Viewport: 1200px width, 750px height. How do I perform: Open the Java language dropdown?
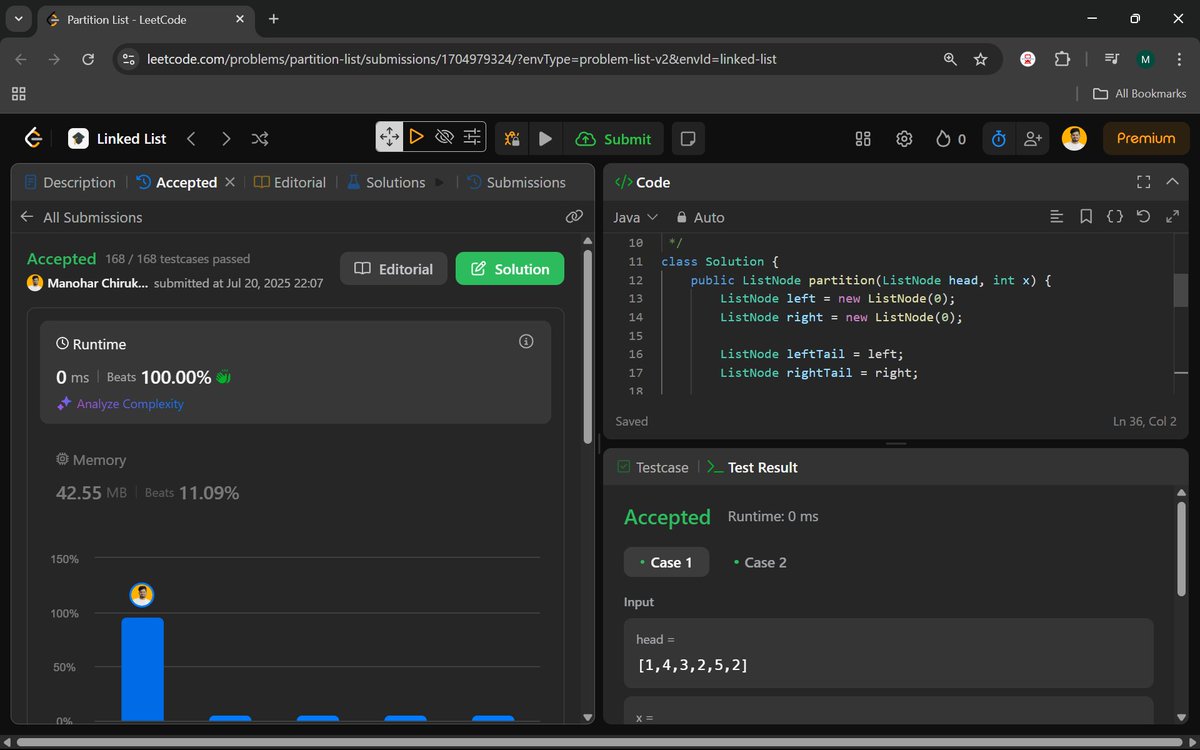click(x=635, y=217)
